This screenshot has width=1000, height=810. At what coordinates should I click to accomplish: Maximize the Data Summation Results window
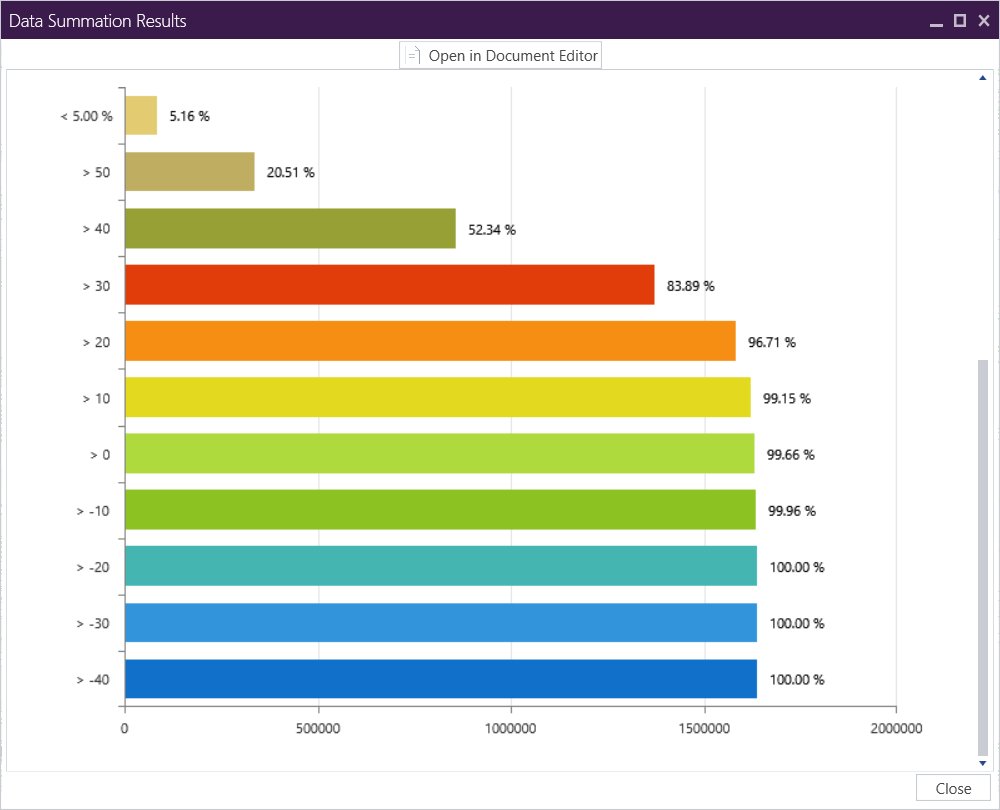point(960,21)
